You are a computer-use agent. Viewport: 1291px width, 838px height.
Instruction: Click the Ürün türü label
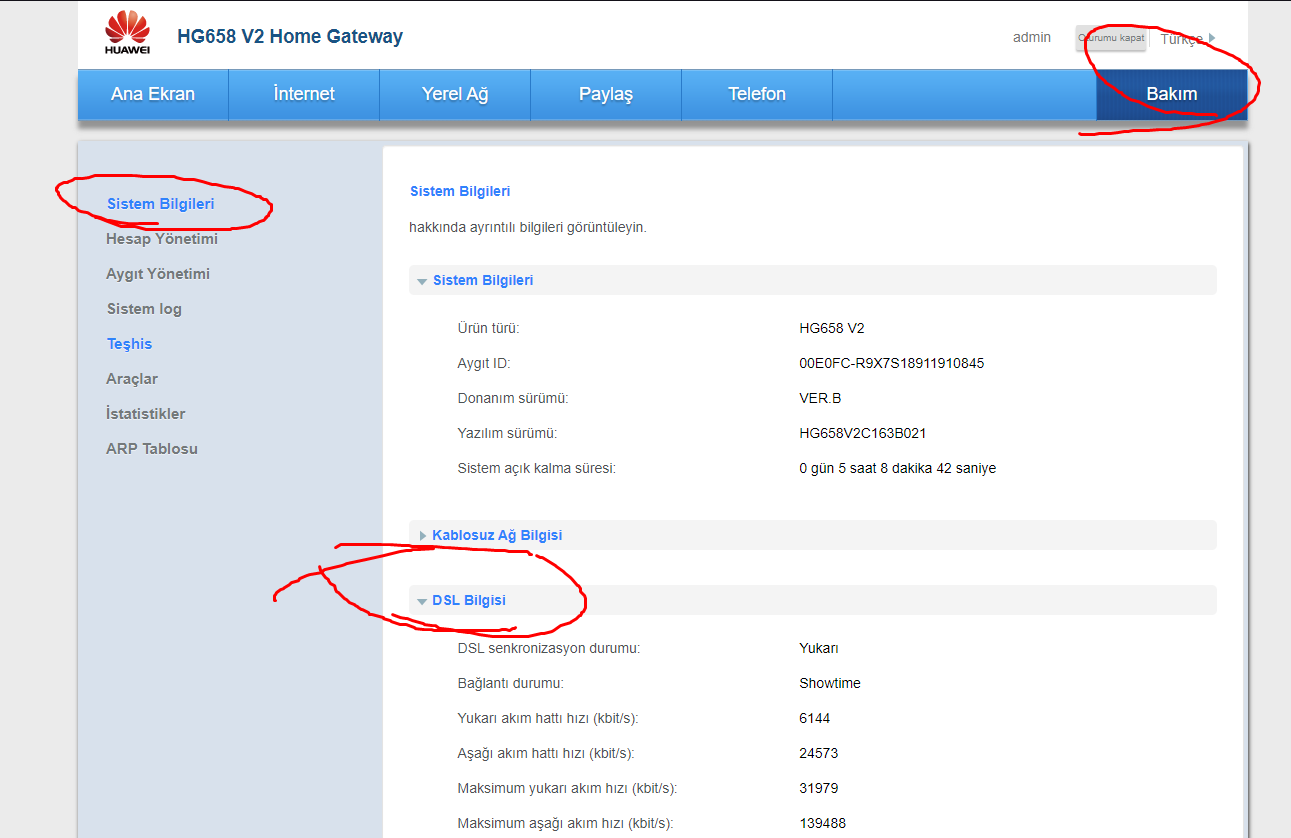(488, 328)
